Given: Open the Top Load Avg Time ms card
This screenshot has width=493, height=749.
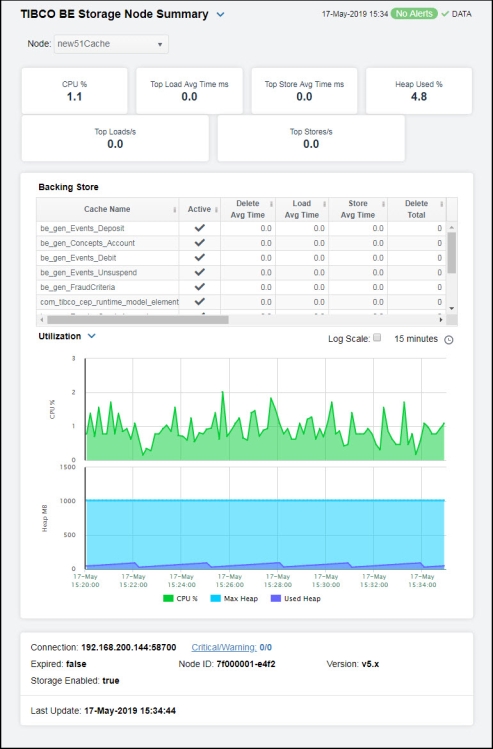Looking at the screenshot, I should [x=189, y=91].
